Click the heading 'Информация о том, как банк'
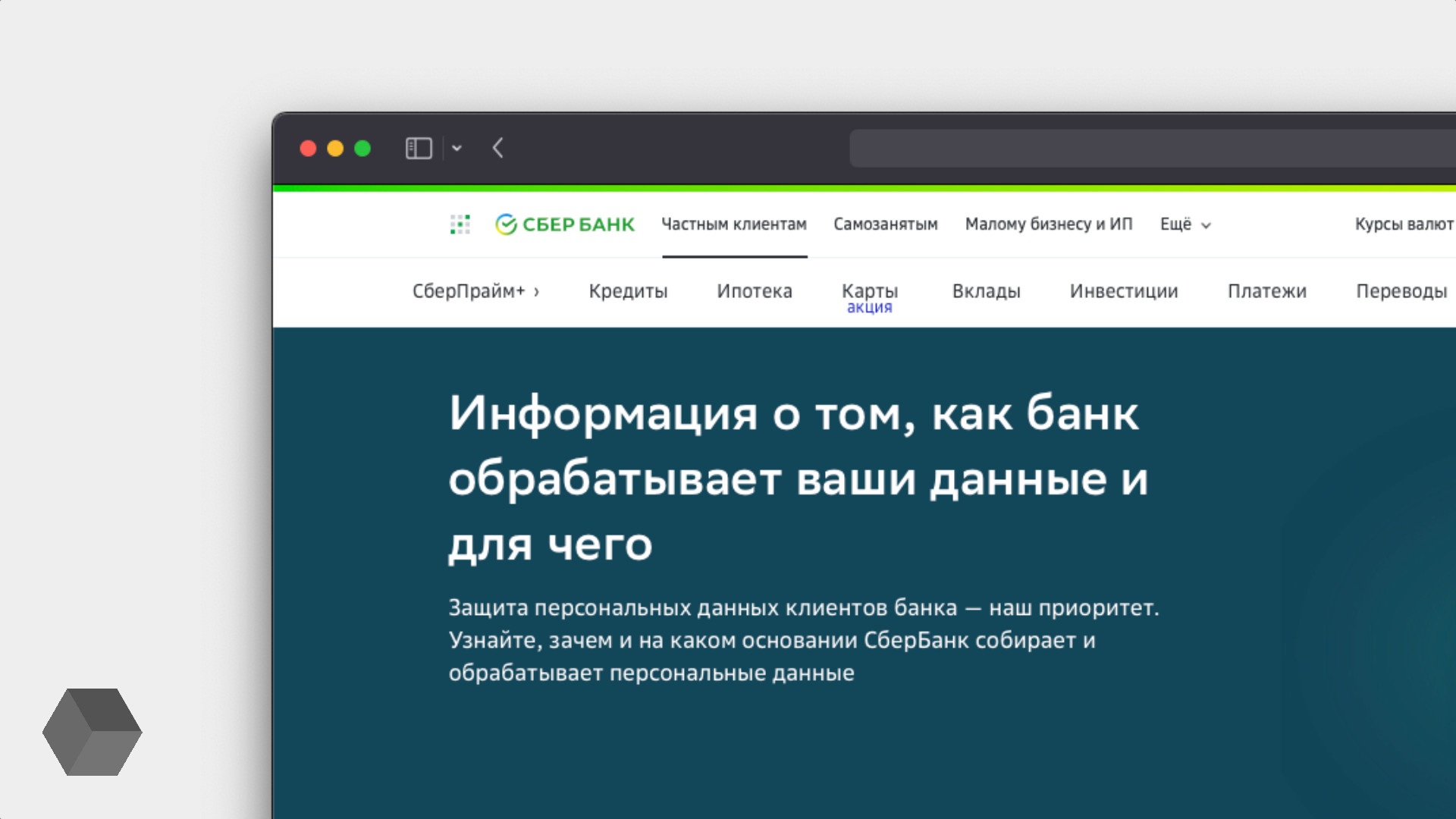This screenshot has height=819, width=1456. 793,414
